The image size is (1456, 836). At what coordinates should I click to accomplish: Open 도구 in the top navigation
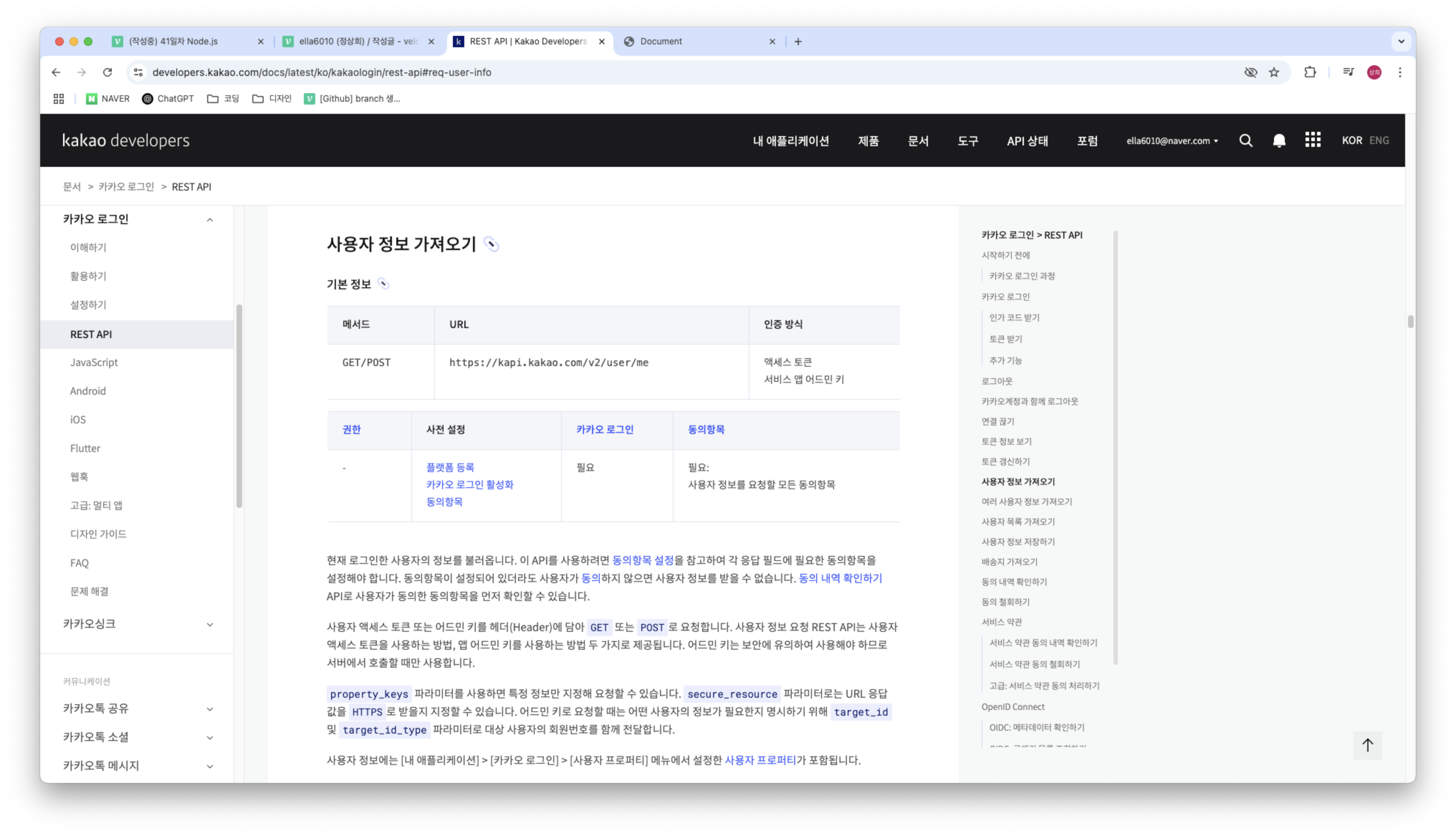pyautogui.click(x=967, y=141)
